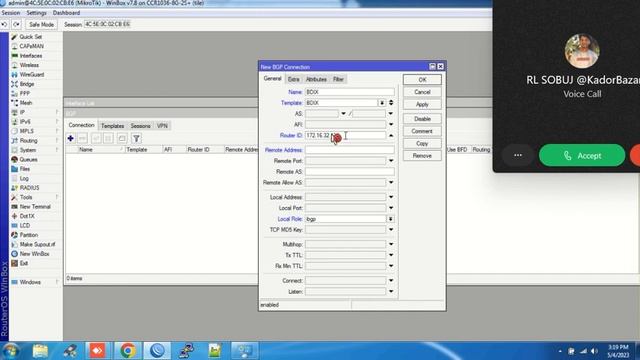
Task: Click OK in New BGP Connection
Action: tap(422, 80)
